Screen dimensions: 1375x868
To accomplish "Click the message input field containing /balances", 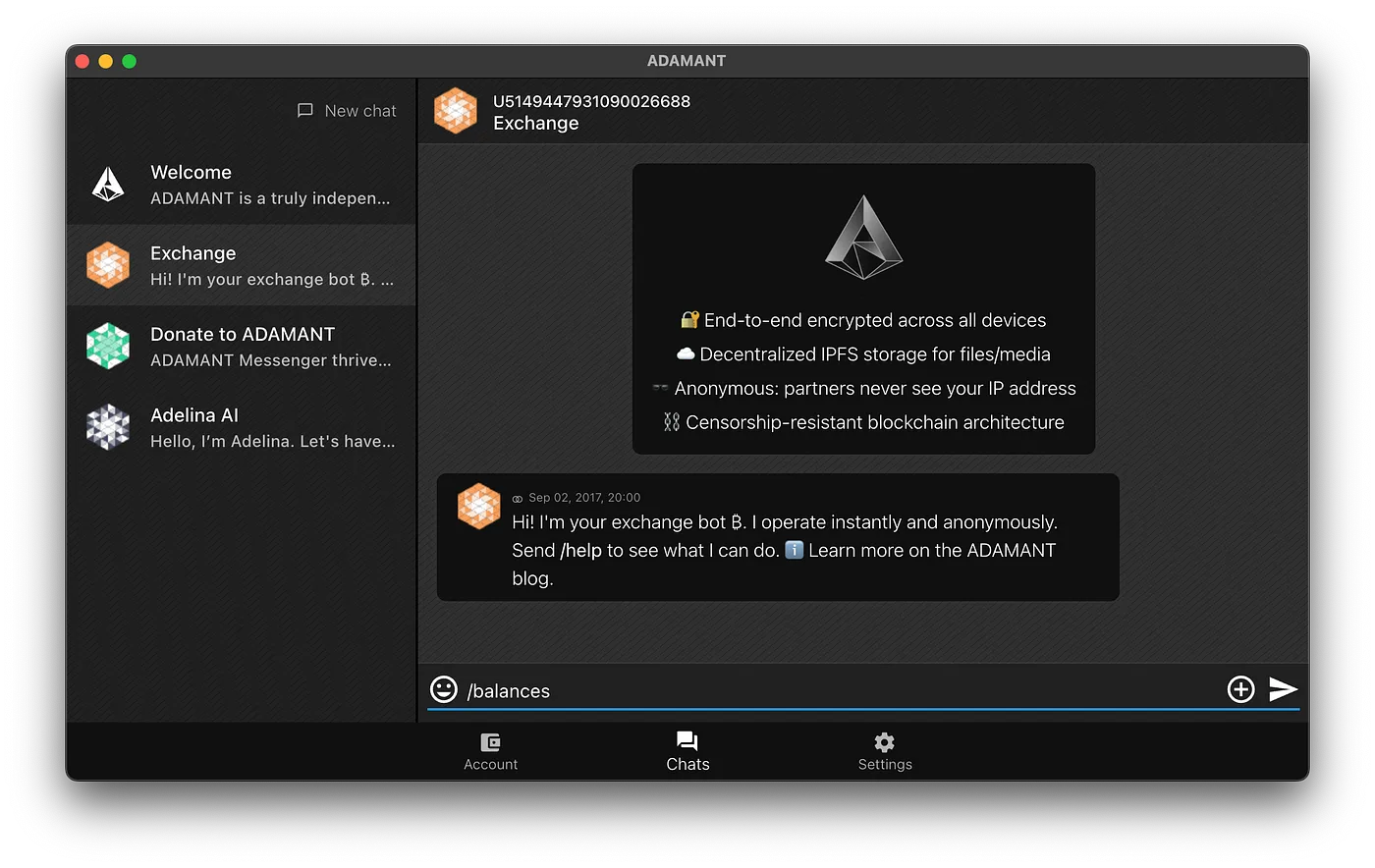I will click(x=841, y=691).
